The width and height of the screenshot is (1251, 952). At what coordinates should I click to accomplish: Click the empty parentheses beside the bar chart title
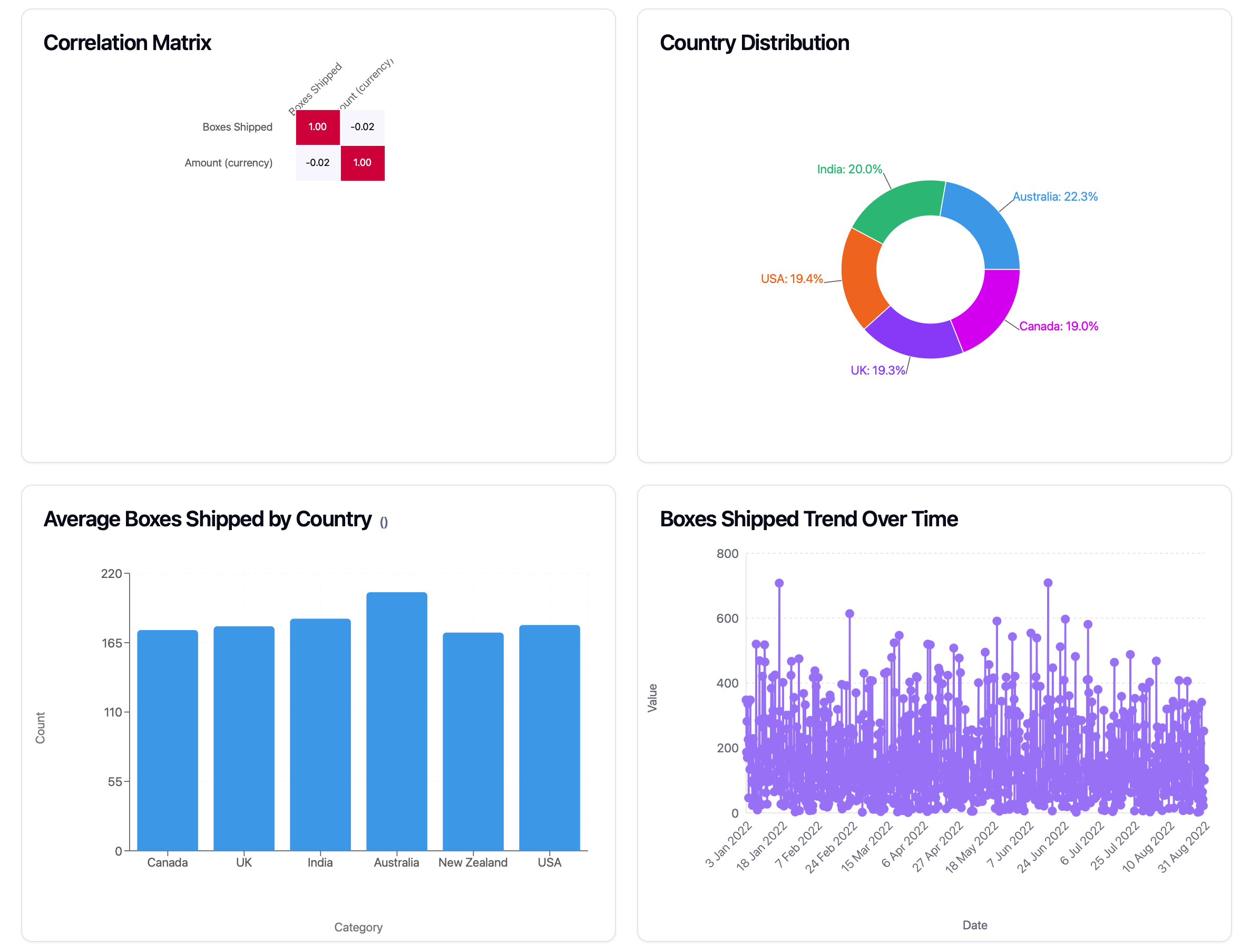pos(384,522)
